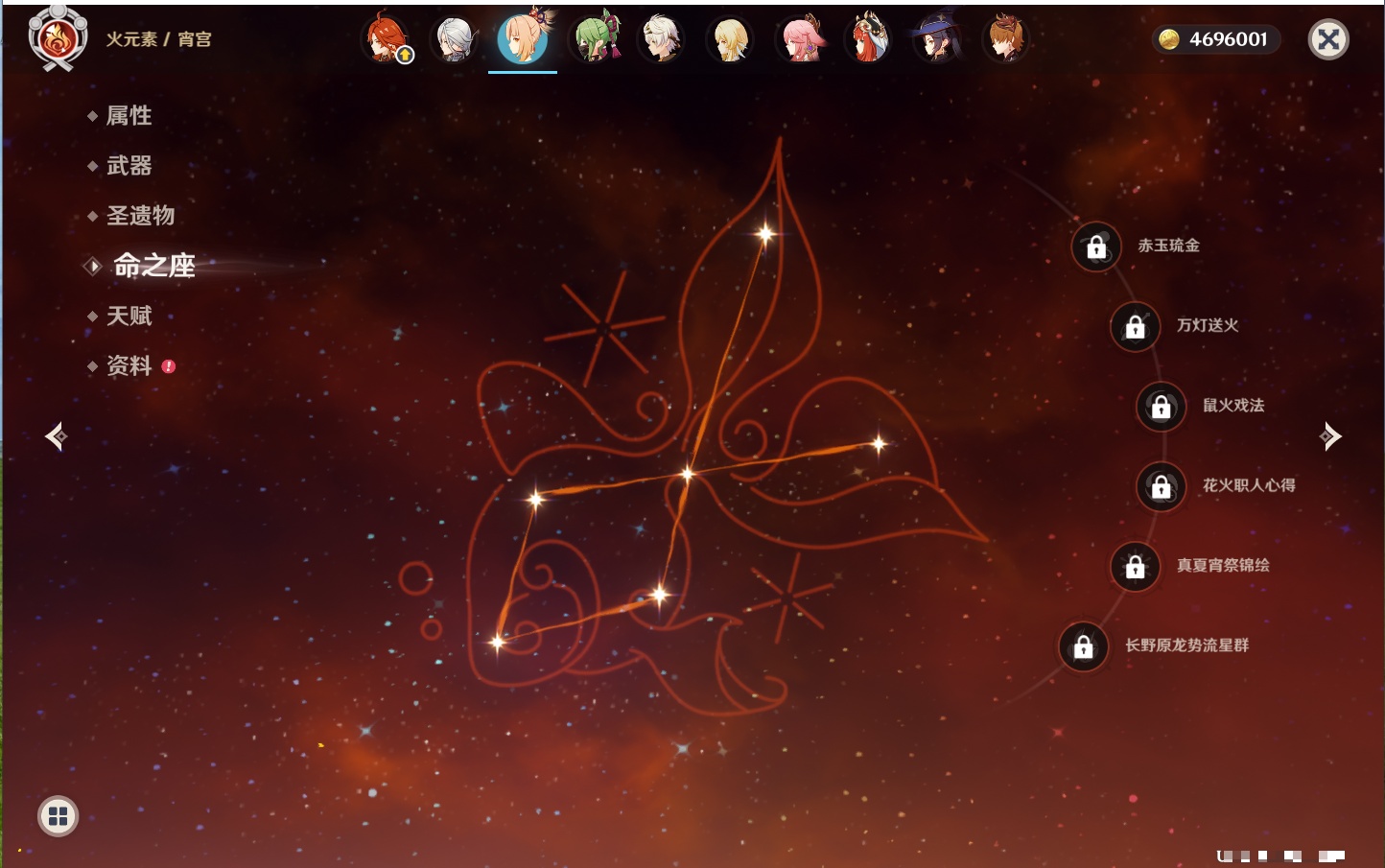Go to the previous character with left arrow

[56, 436]
